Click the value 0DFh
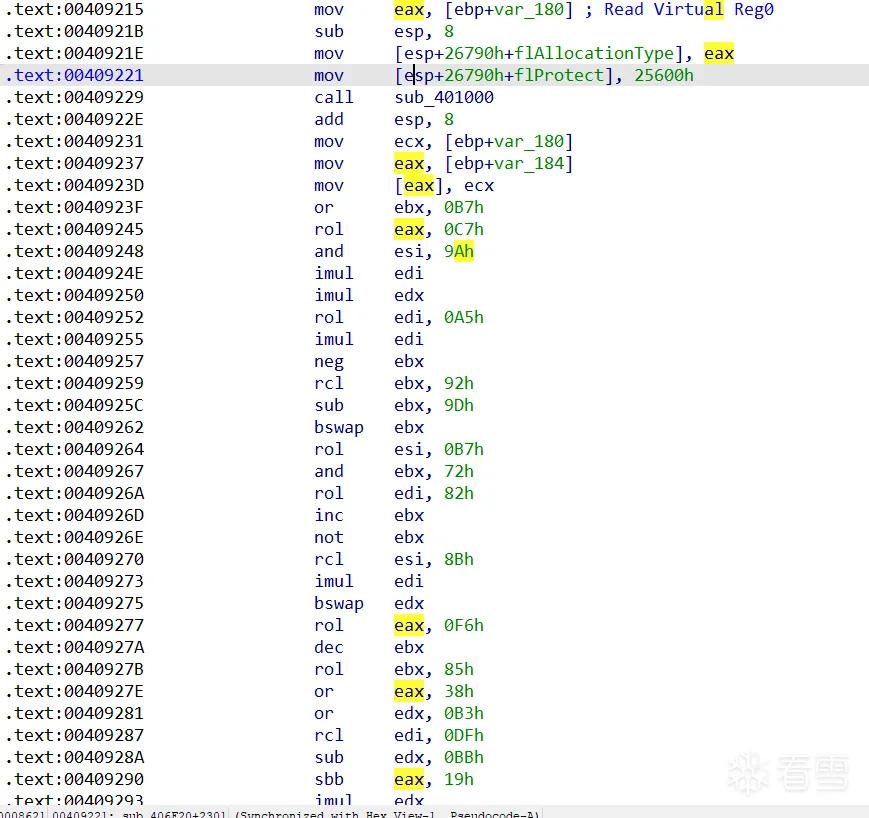869x818 pixels. click(464, 735)
